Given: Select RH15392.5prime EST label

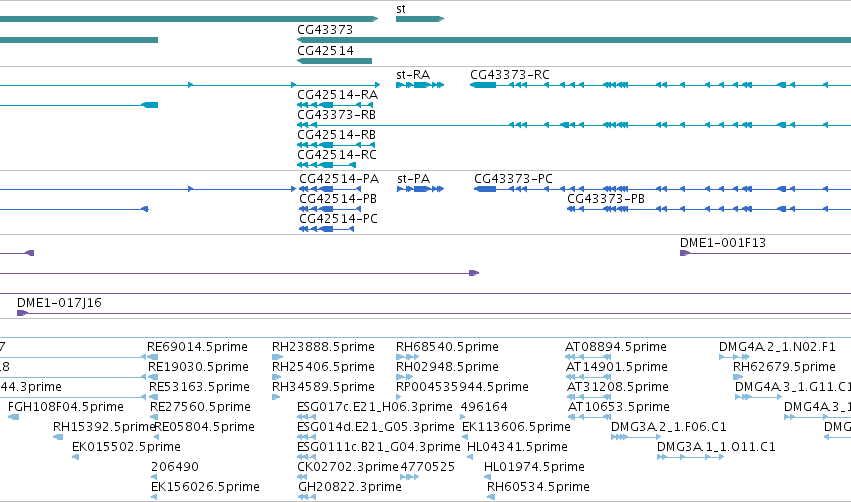Looking at the screenshot, I should (x=104, y=427).
